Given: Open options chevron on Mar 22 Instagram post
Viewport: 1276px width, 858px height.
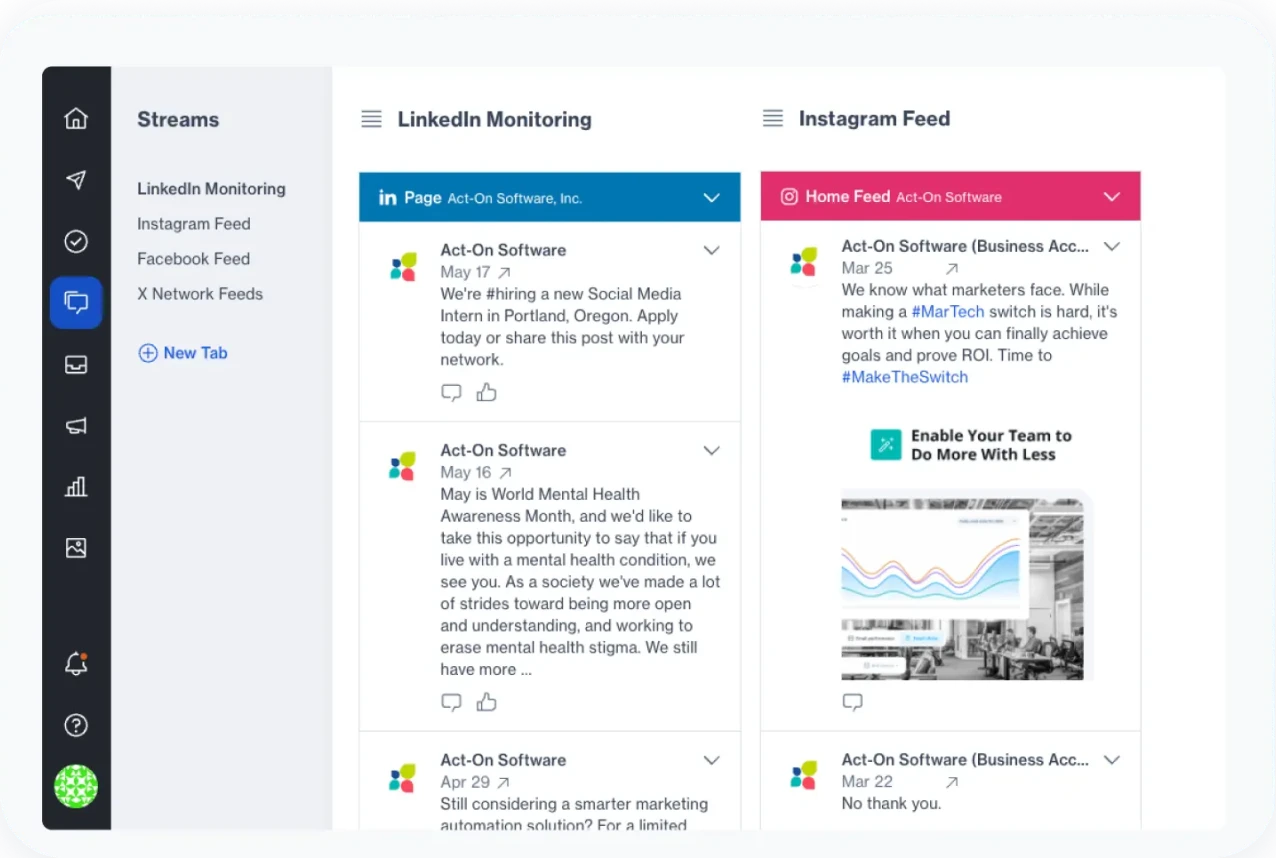Looking at the screenshot, I should (1112, 760).
